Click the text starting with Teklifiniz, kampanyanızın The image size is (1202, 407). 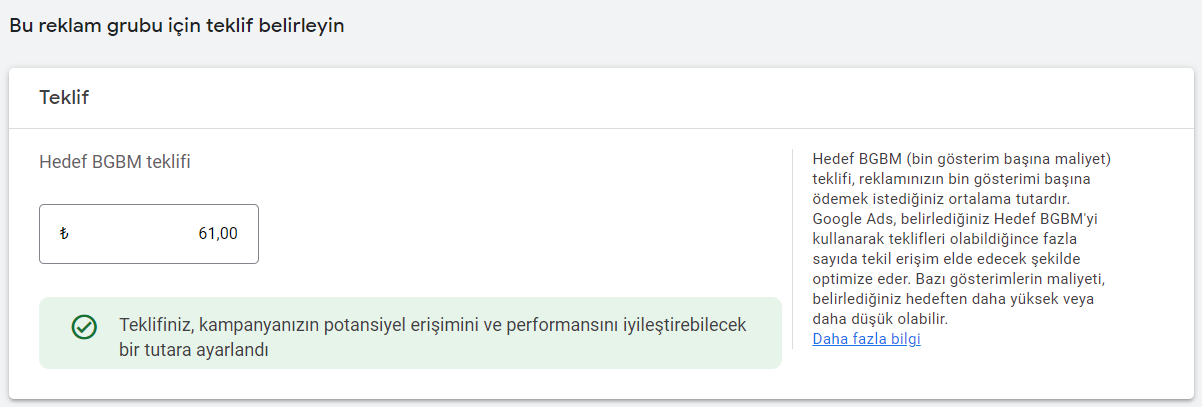(x=432, y=326)
